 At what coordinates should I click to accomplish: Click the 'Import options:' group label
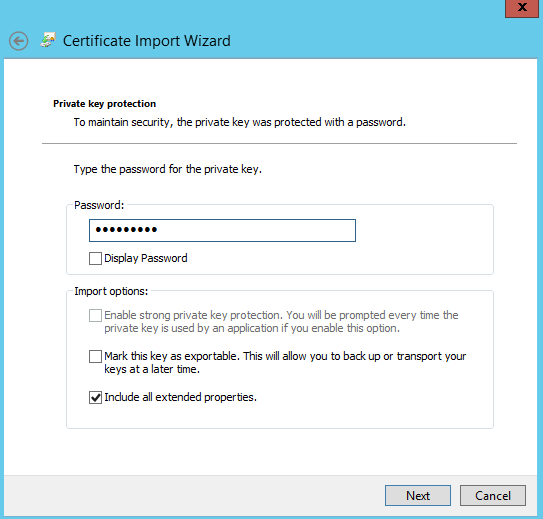click(x=111, y=291)
